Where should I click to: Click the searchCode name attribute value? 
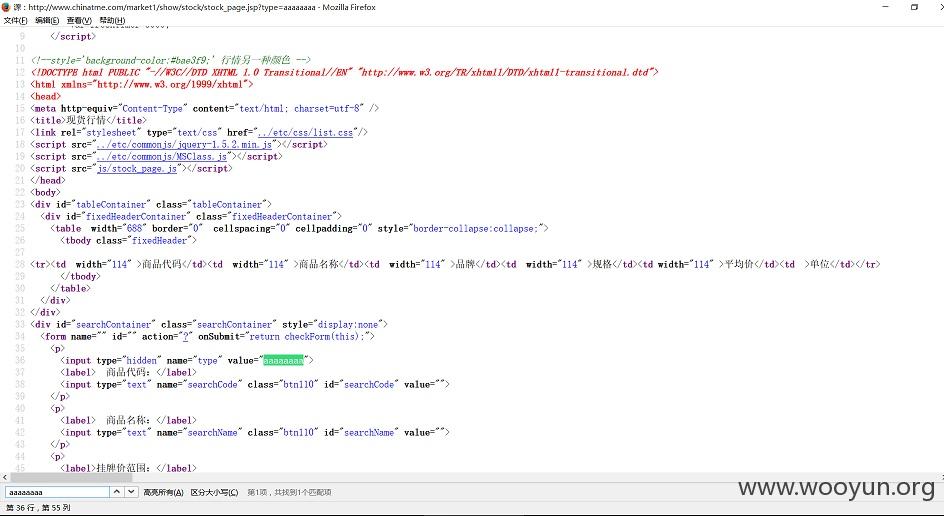coord(213,385)
